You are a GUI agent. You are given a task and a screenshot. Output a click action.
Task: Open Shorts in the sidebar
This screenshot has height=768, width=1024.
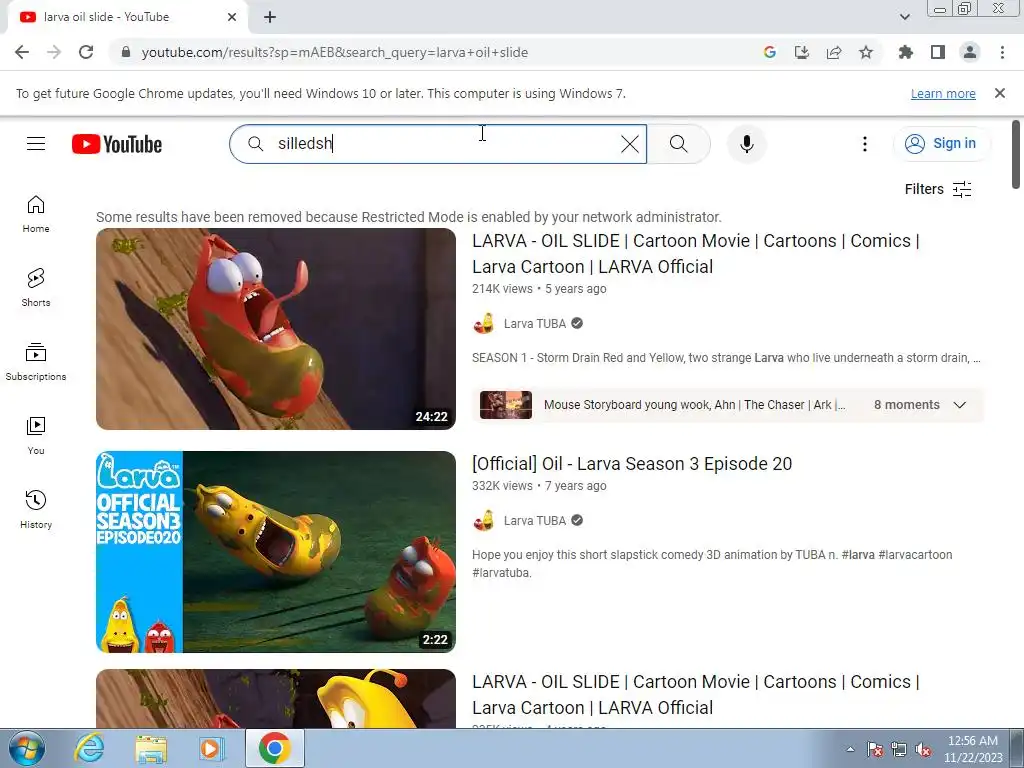(36, 288)
